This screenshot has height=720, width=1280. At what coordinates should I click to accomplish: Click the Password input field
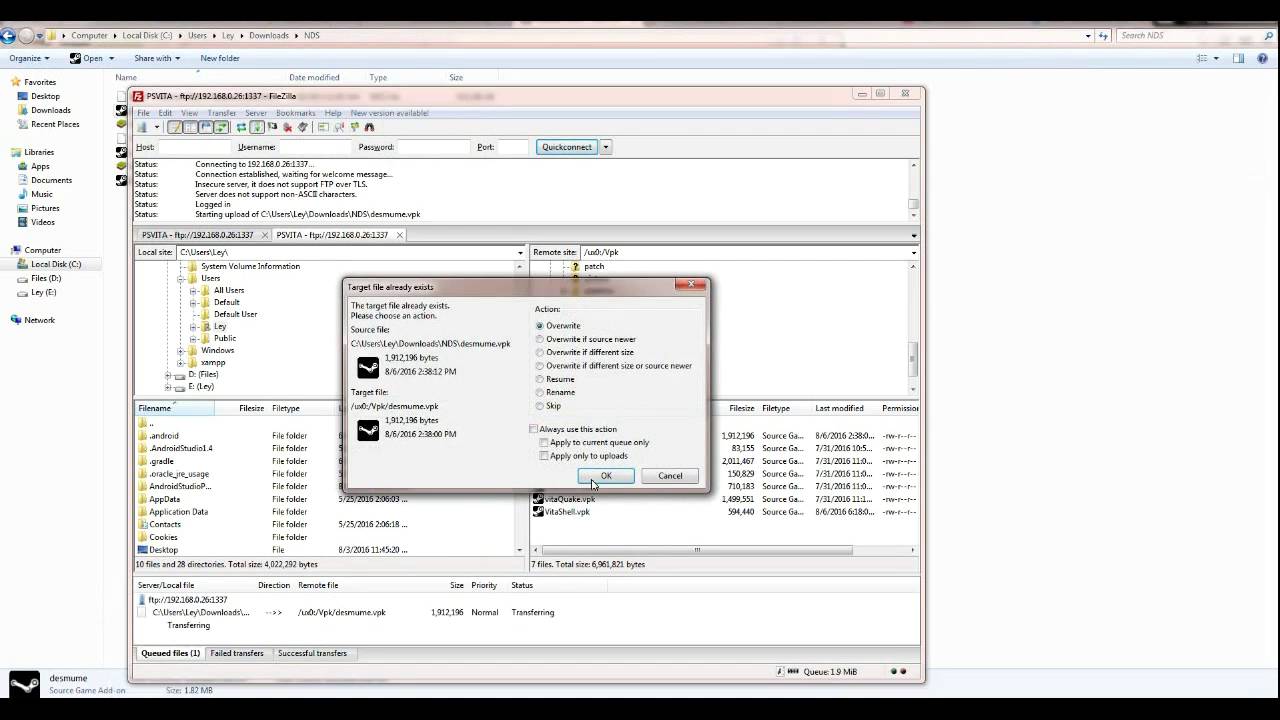coord(433,147)
